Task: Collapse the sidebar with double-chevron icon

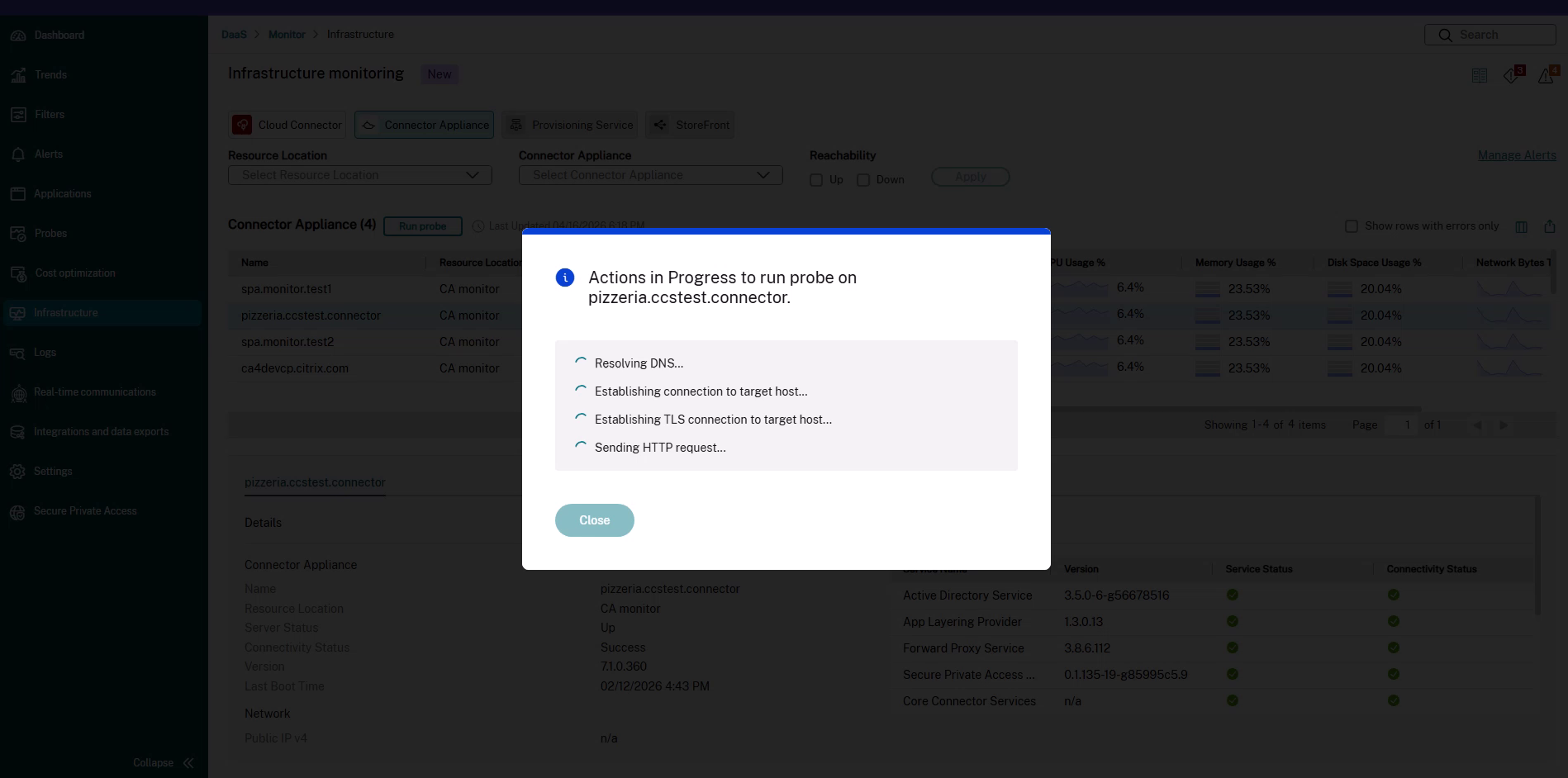Action: [x=188, y=763]
